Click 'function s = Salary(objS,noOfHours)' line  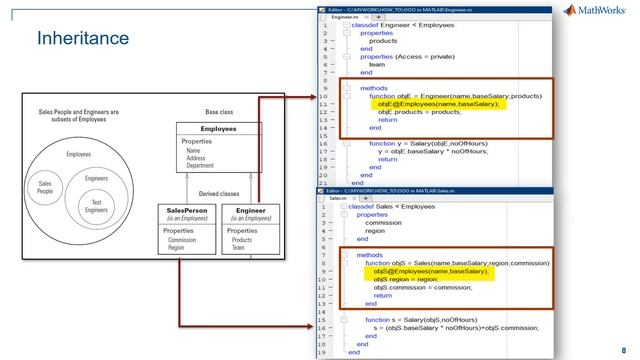(x=421, y=320)
